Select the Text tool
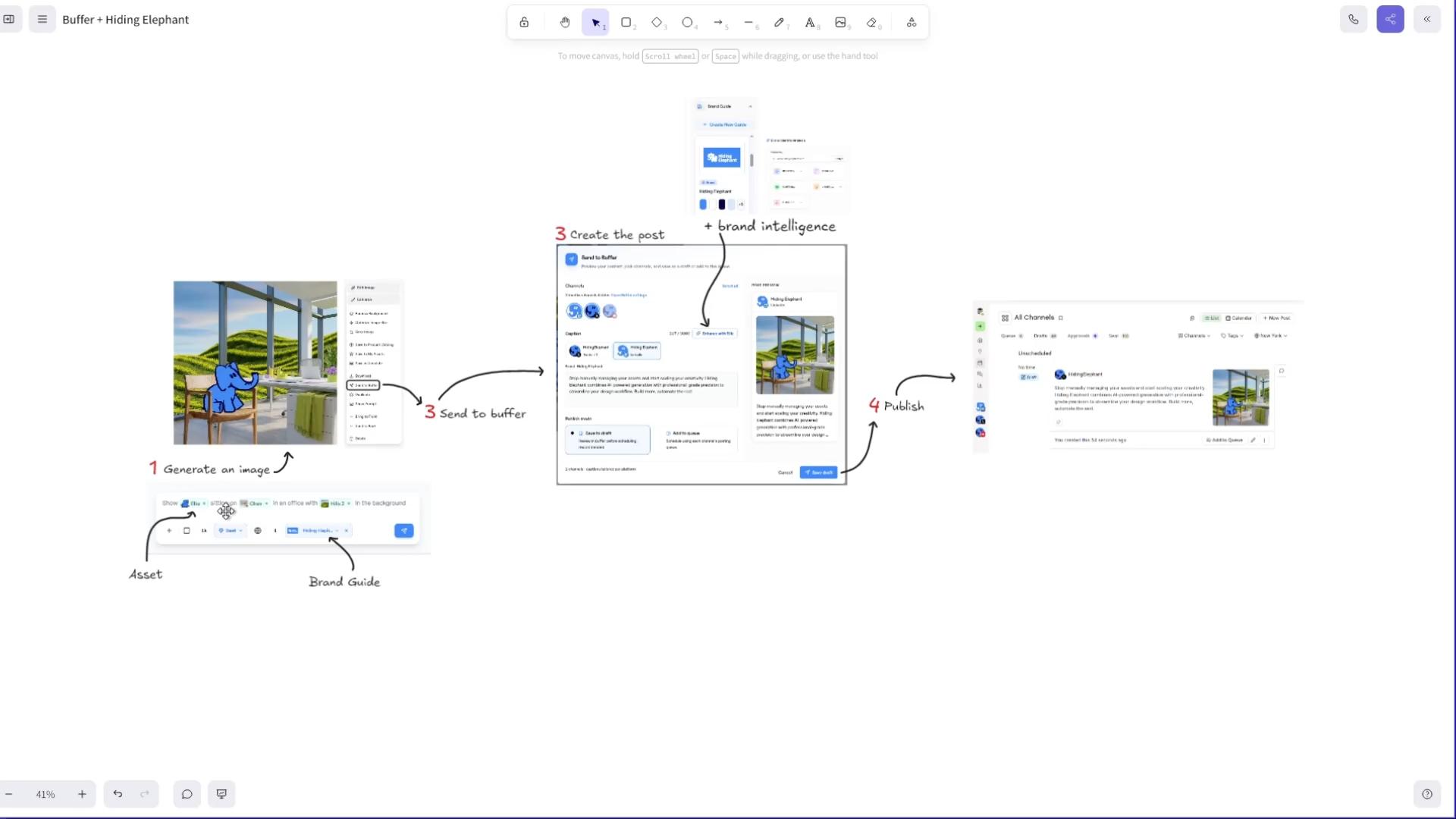This screenshot has height=819, width=1456. (x=811, y=23)
